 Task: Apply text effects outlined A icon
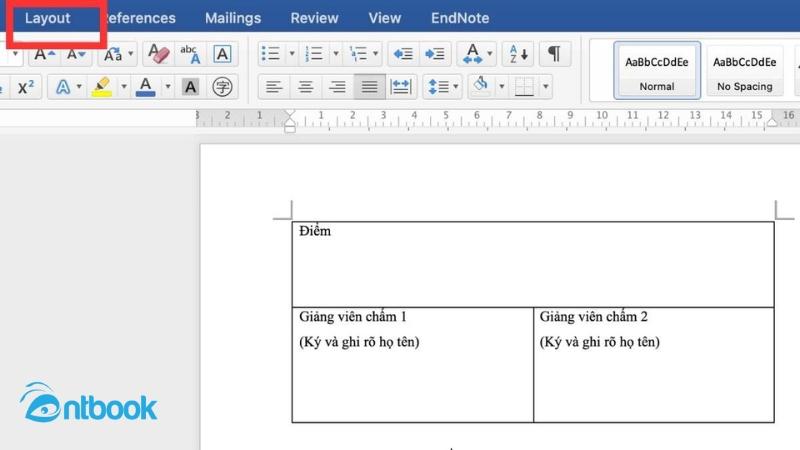click(x=63, y=87)
